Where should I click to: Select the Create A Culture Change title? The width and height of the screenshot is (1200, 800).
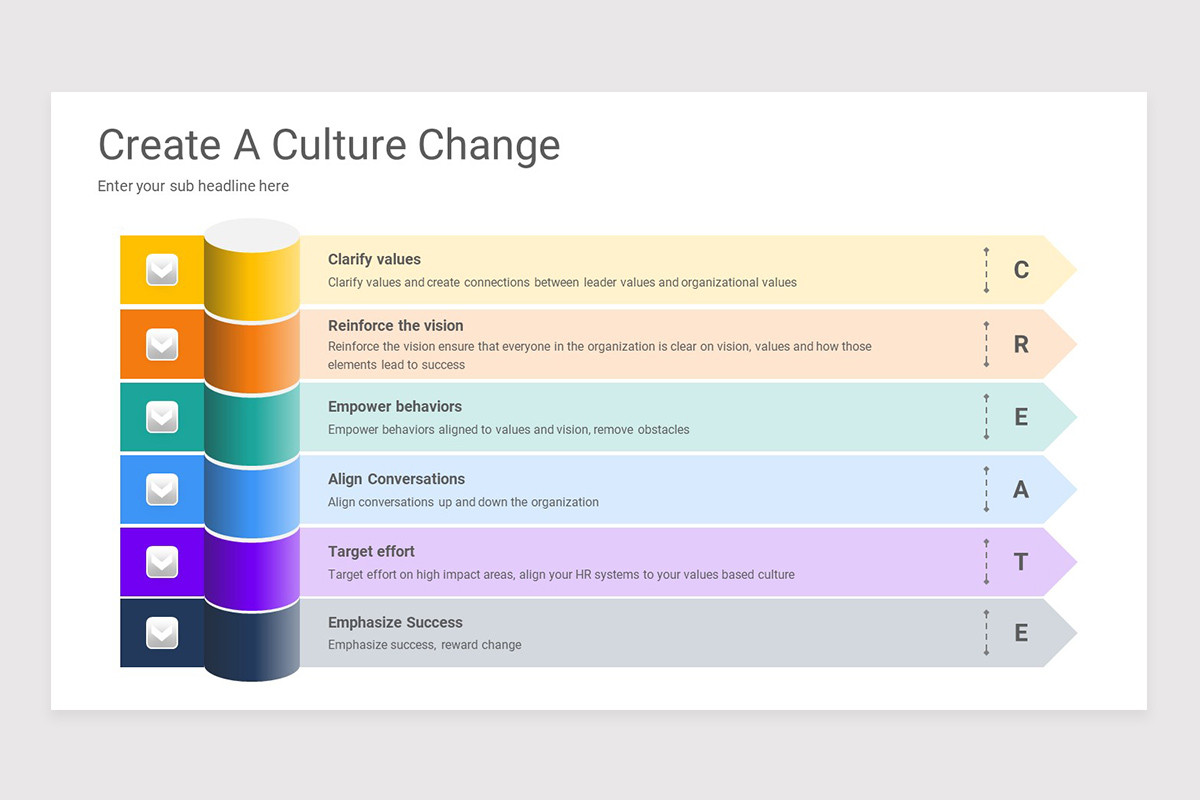(329, 145)
